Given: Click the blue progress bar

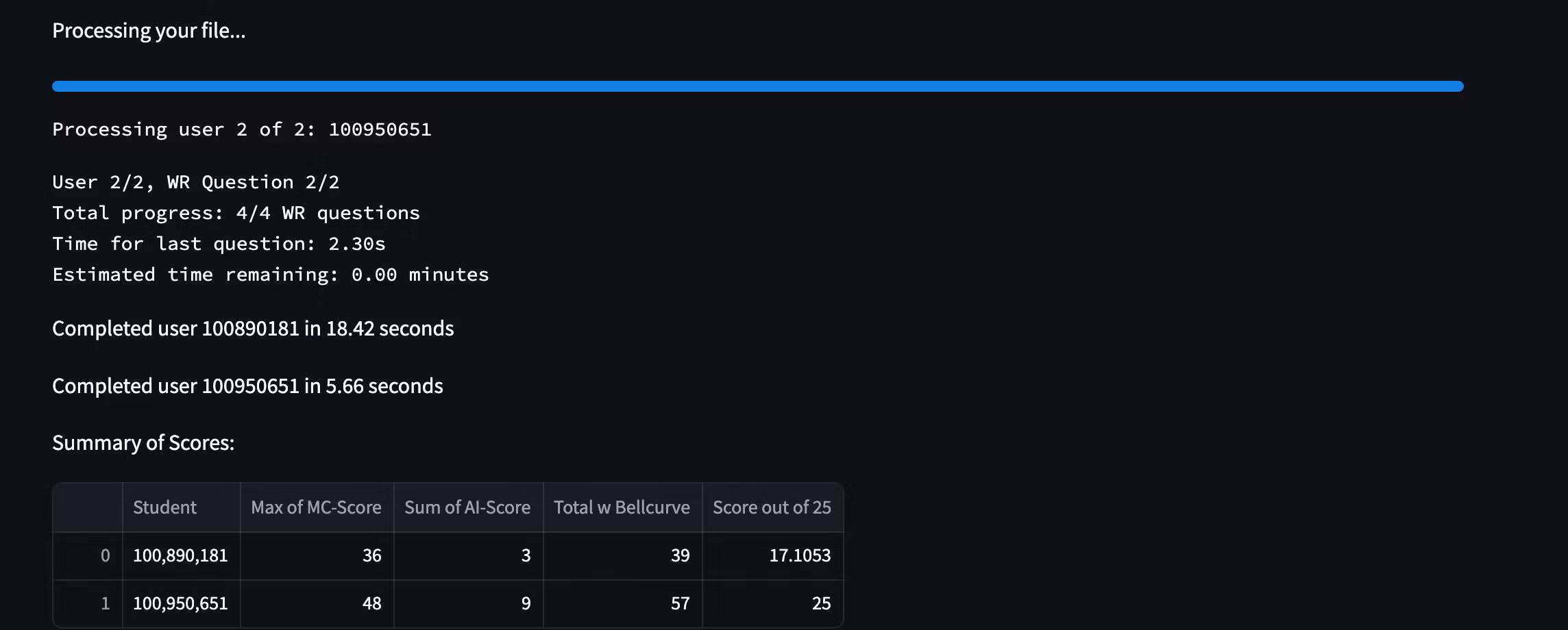Looking at the screenshot, I should [x=757, y=86].
